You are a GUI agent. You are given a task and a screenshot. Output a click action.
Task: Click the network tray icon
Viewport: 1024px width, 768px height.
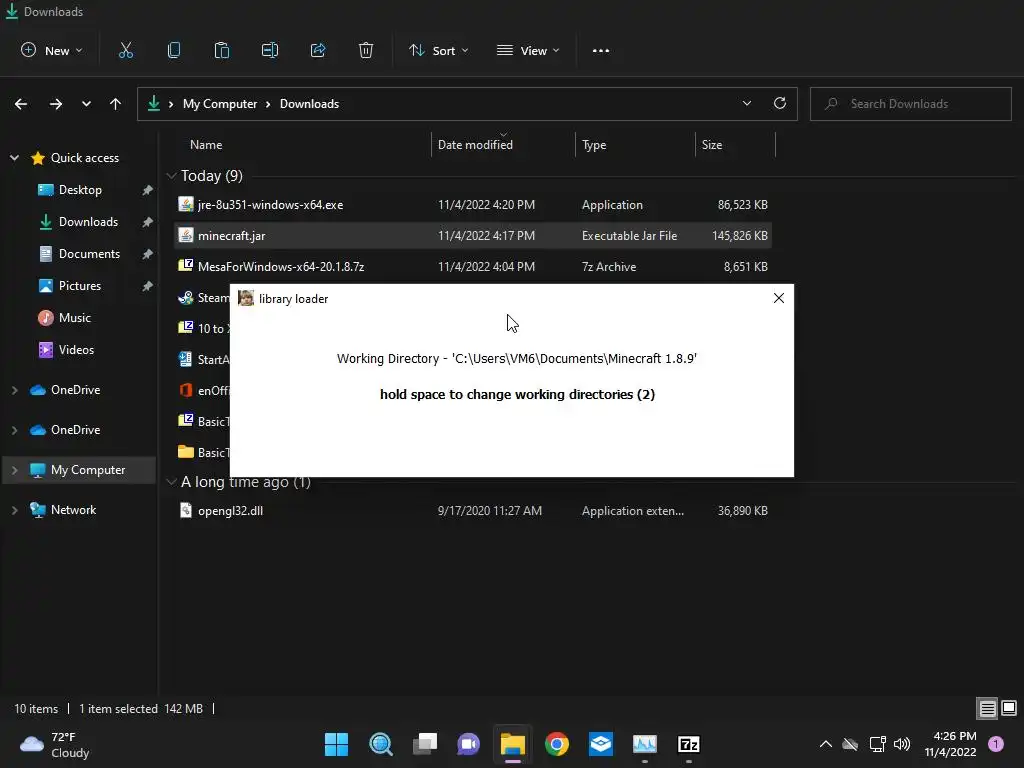coord(877,744)
